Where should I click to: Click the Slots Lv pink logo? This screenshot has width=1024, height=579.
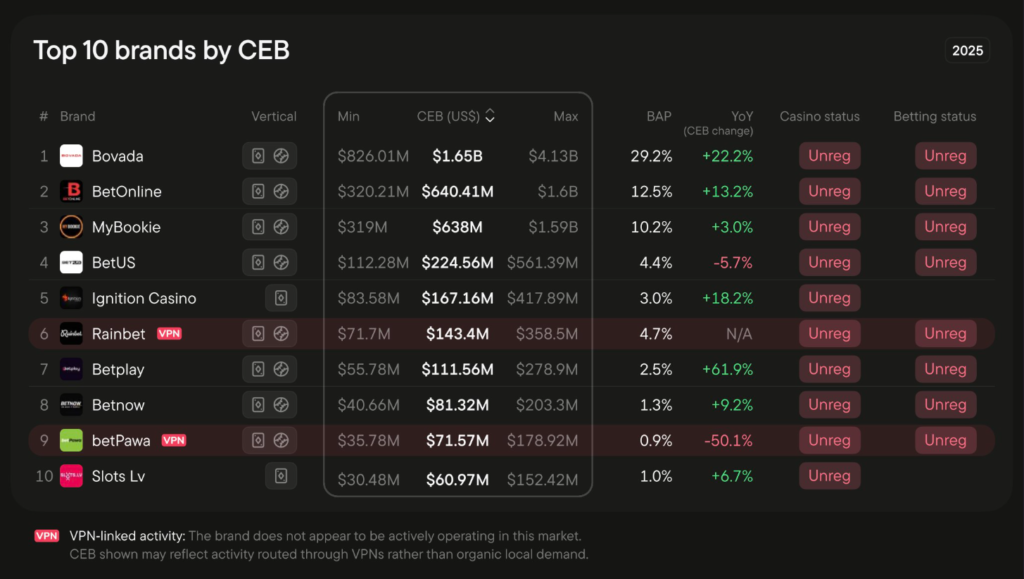(x=71, y=476)
